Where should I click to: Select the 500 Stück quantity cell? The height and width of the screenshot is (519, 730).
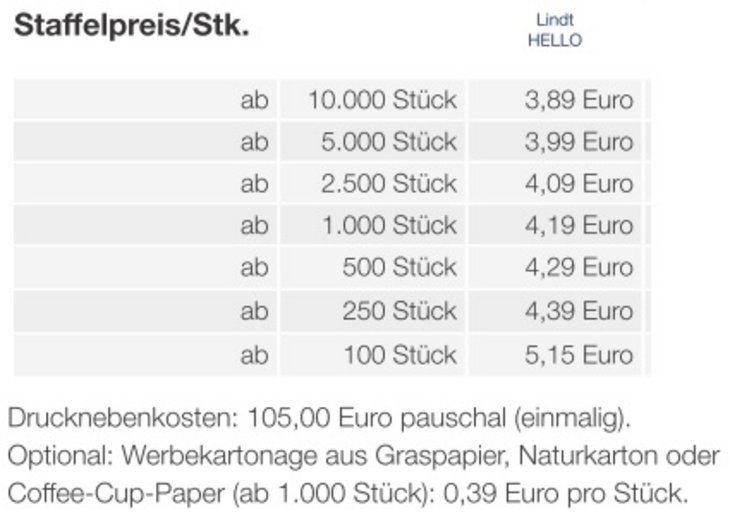point(399,268)
